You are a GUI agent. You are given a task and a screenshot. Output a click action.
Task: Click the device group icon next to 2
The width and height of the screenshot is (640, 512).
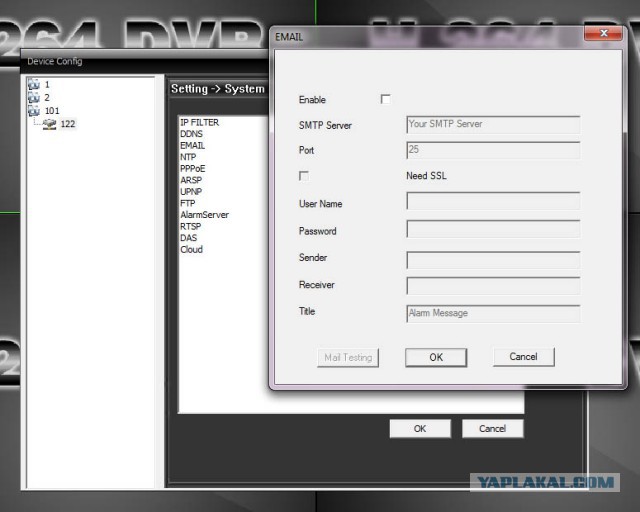coord(34,98)
